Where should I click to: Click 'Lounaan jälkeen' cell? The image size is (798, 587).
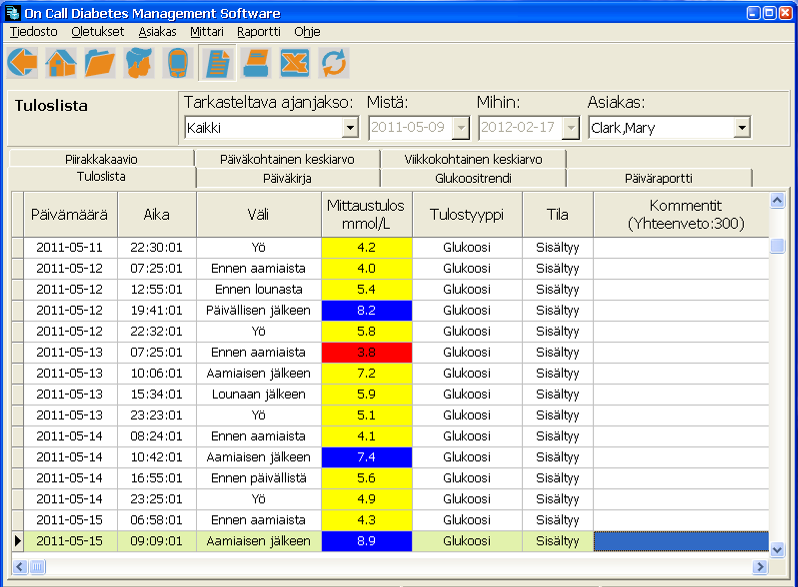pos(259,395)
